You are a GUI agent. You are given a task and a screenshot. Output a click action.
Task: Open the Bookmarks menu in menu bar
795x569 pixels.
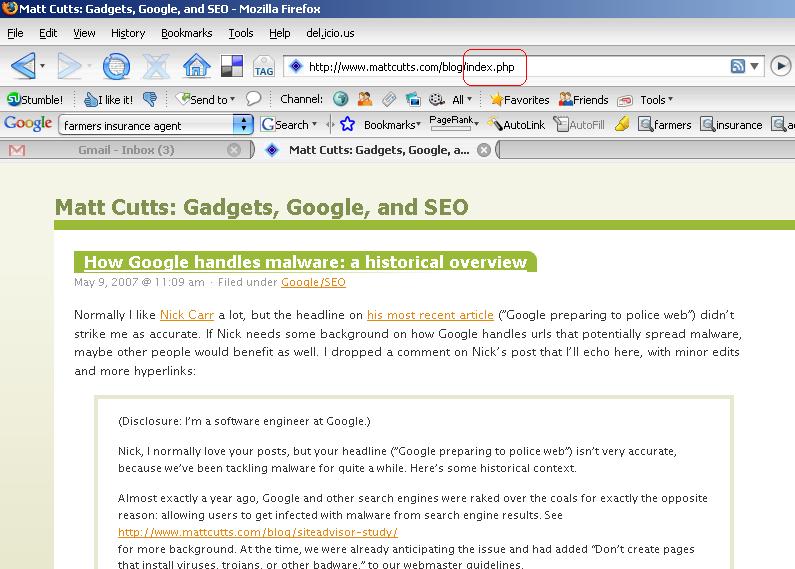(x=186, y=33)
